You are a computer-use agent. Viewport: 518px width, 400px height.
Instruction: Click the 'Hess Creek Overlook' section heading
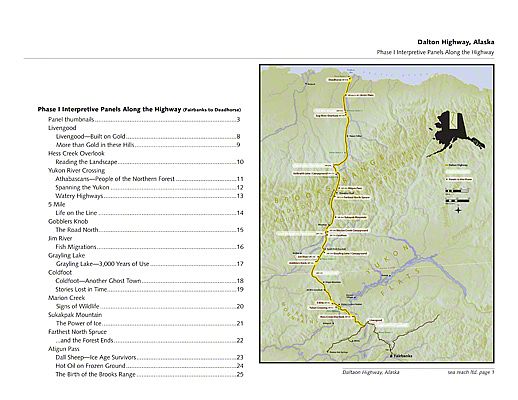tap(76, 153)
